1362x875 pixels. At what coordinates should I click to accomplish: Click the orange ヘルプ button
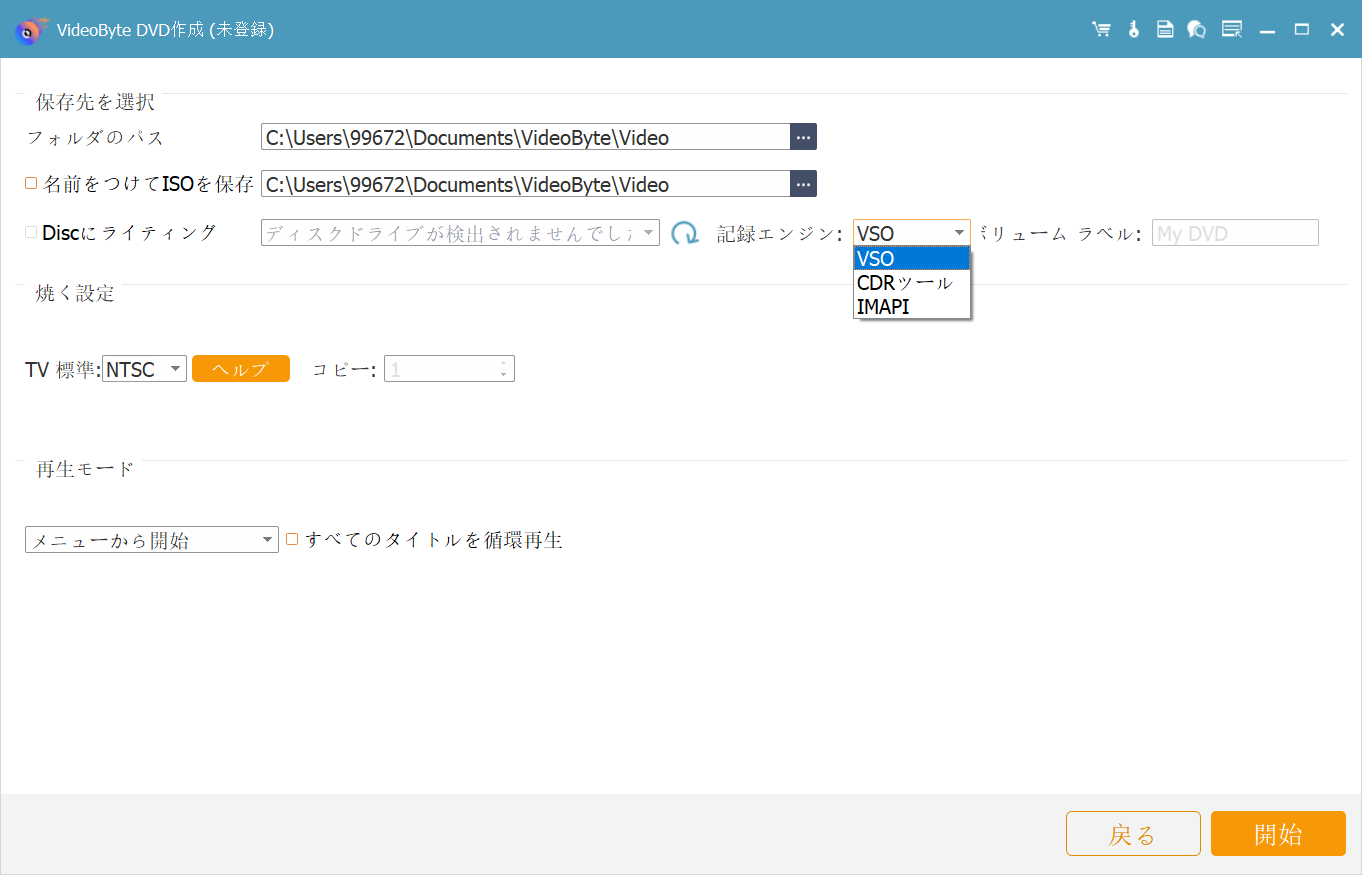pos(241,369)
